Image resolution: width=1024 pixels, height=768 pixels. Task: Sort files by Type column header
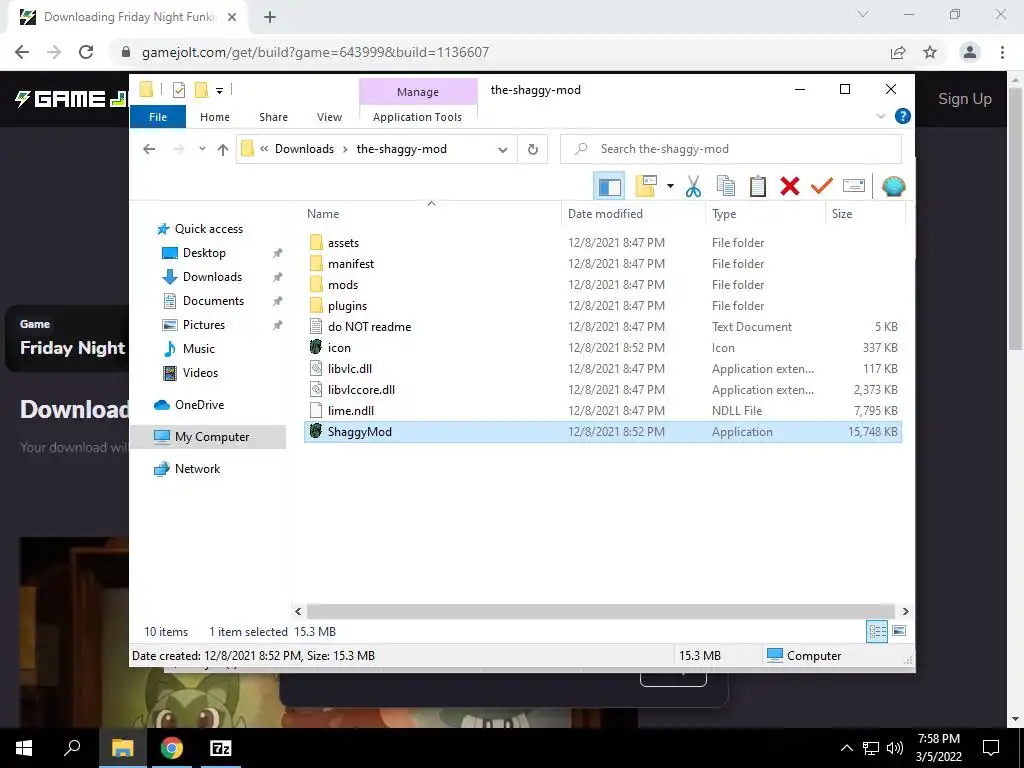tap(765, 214)
